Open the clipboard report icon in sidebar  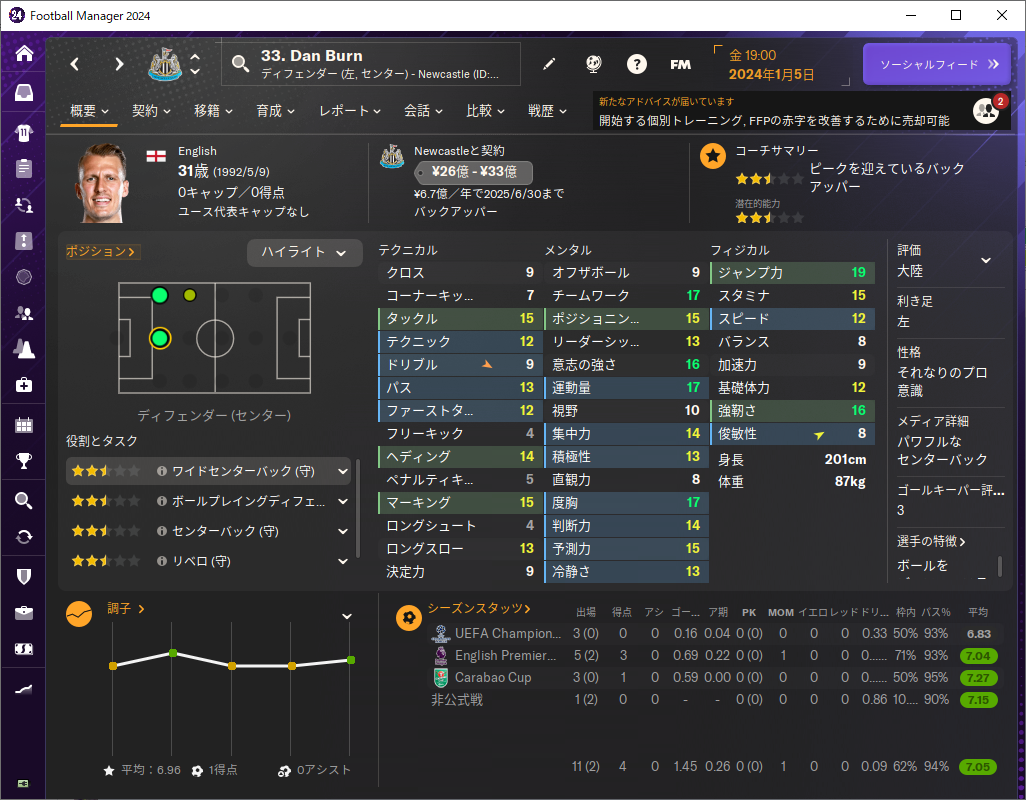[24, 169]
